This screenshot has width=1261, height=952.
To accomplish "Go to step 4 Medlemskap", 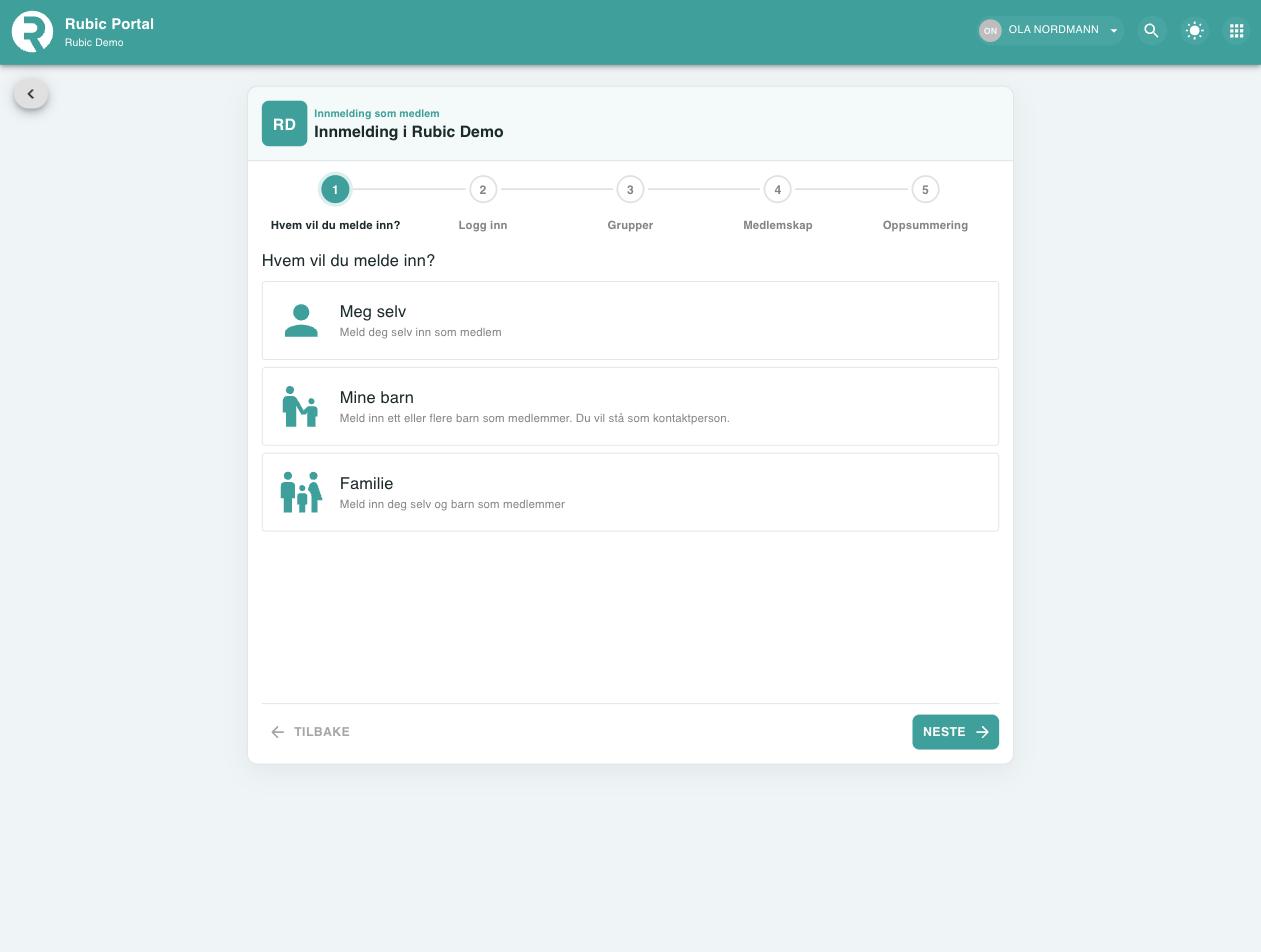I will 778,189.
